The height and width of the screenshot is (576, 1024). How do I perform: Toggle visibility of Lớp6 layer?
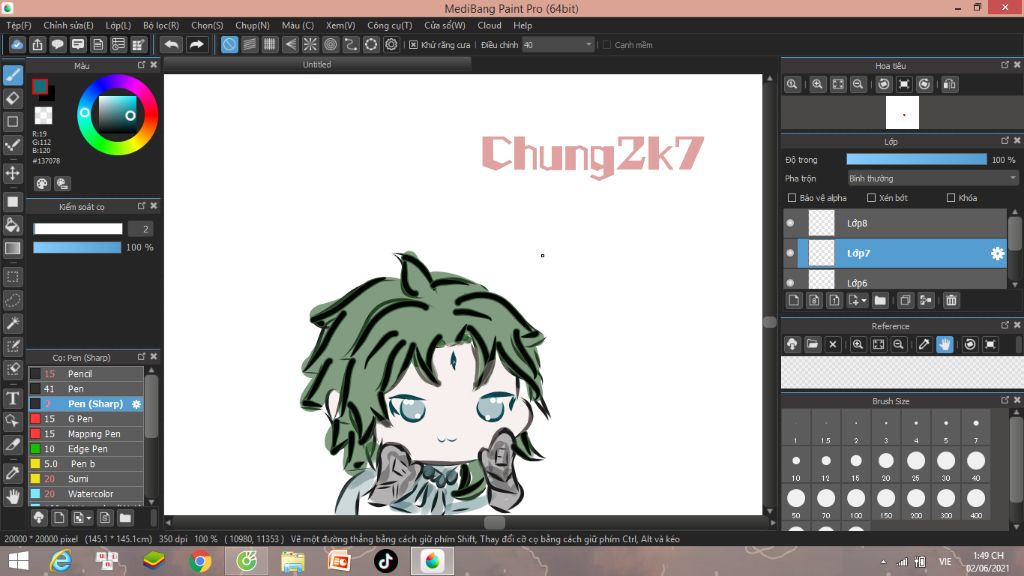click(x=790, y=283)
